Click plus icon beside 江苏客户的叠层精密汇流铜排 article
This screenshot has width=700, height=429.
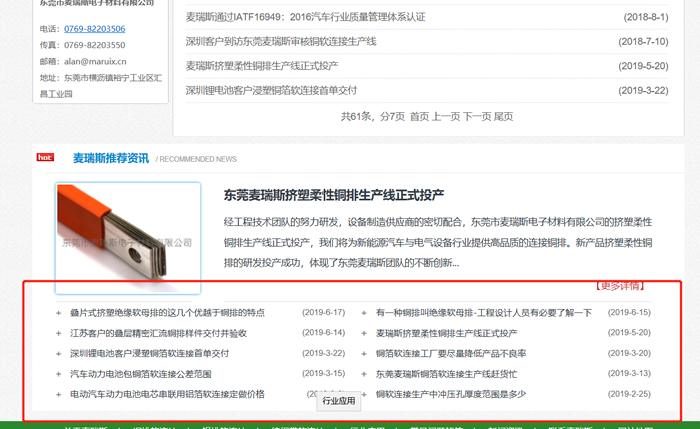tap(58, 333)
